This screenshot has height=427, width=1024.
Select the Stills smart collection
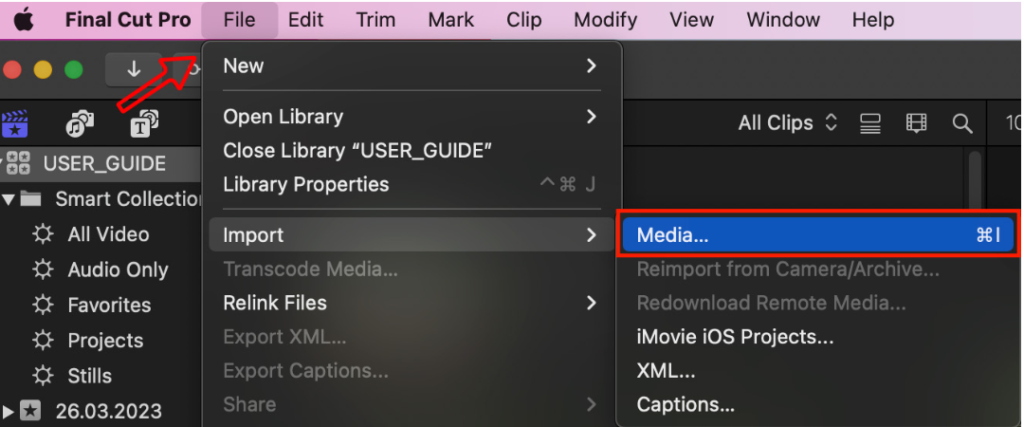pos(89,375)
